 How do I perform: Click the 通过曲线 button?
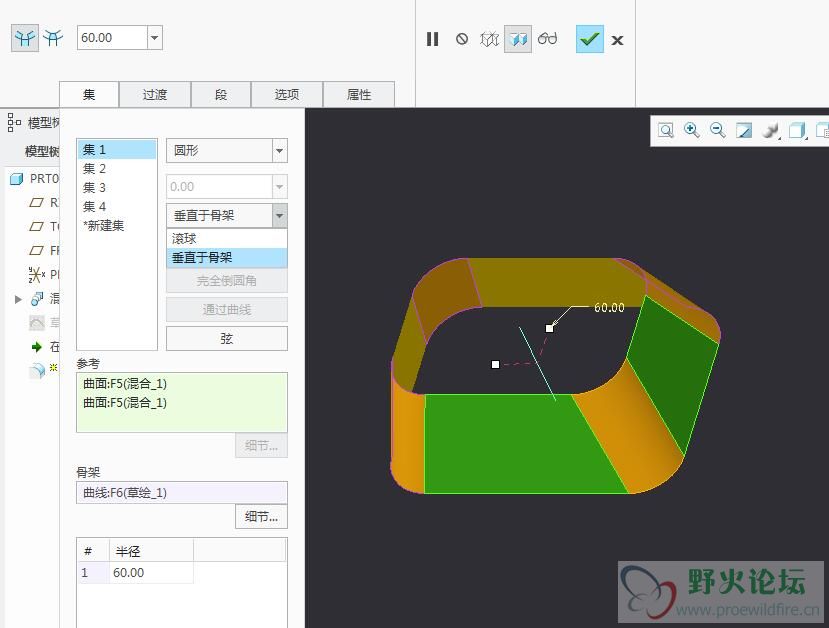pyautogui.click(x=227, y=310)
